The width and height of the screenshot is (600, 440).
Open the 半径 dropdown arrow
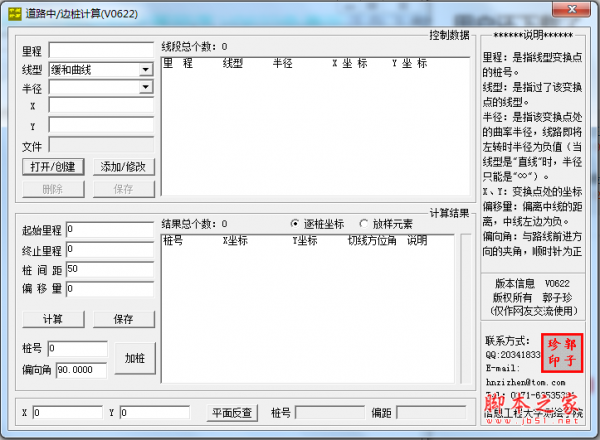click(x=146, y=87)
